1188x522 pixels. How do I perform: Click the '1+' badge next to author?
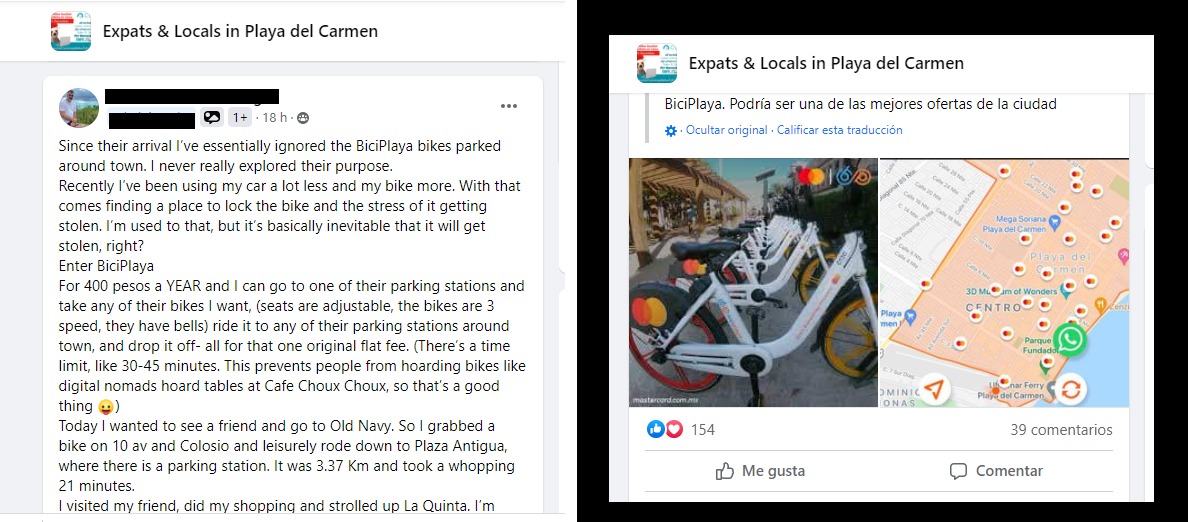[240, 117]
